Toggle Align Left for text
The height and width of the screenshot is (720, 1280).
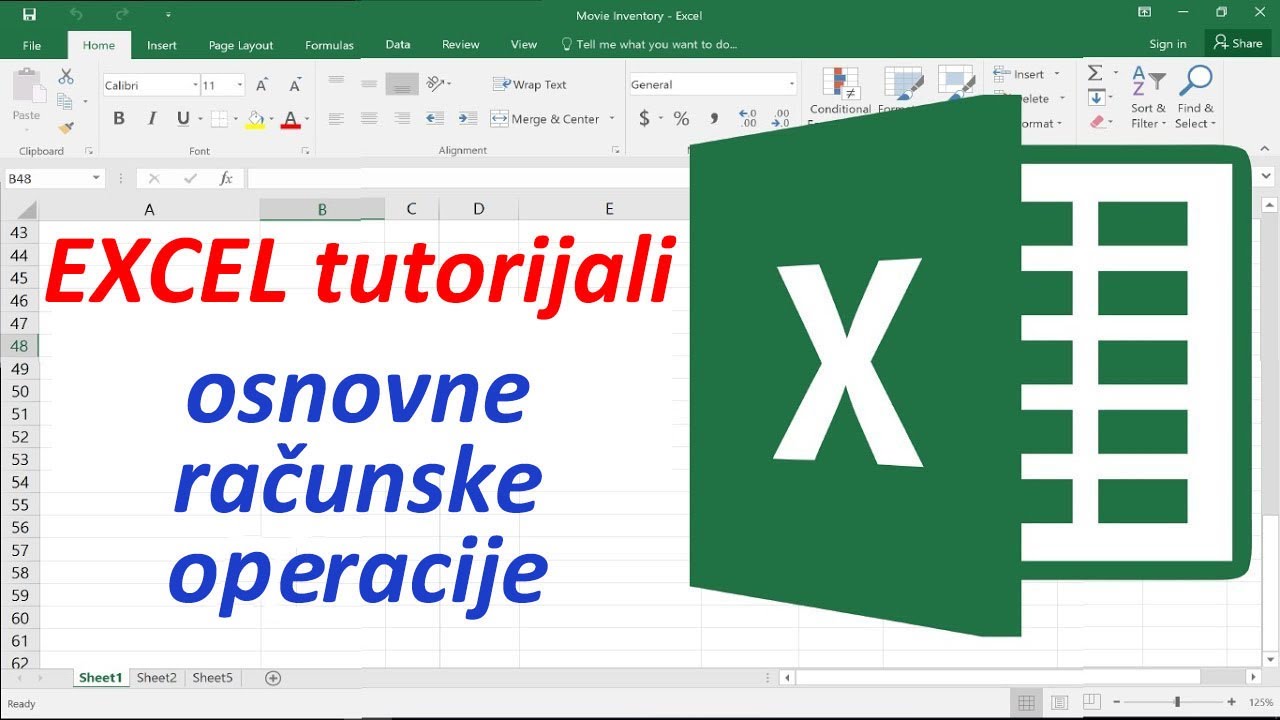[336, 118]
